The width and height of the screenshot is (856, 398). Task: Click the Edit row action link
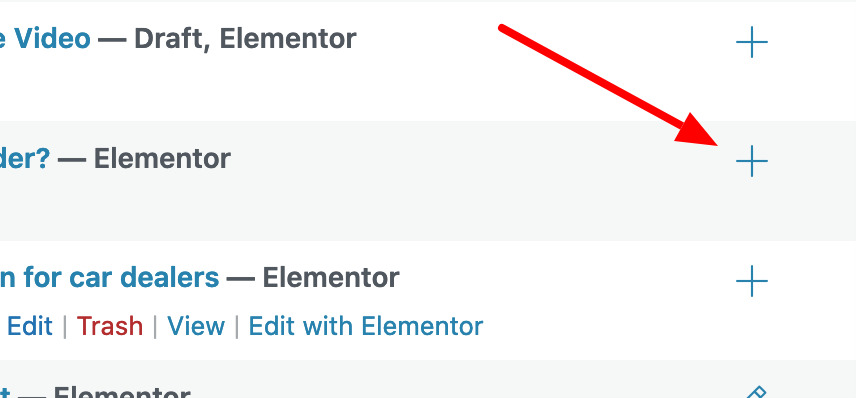29,326
